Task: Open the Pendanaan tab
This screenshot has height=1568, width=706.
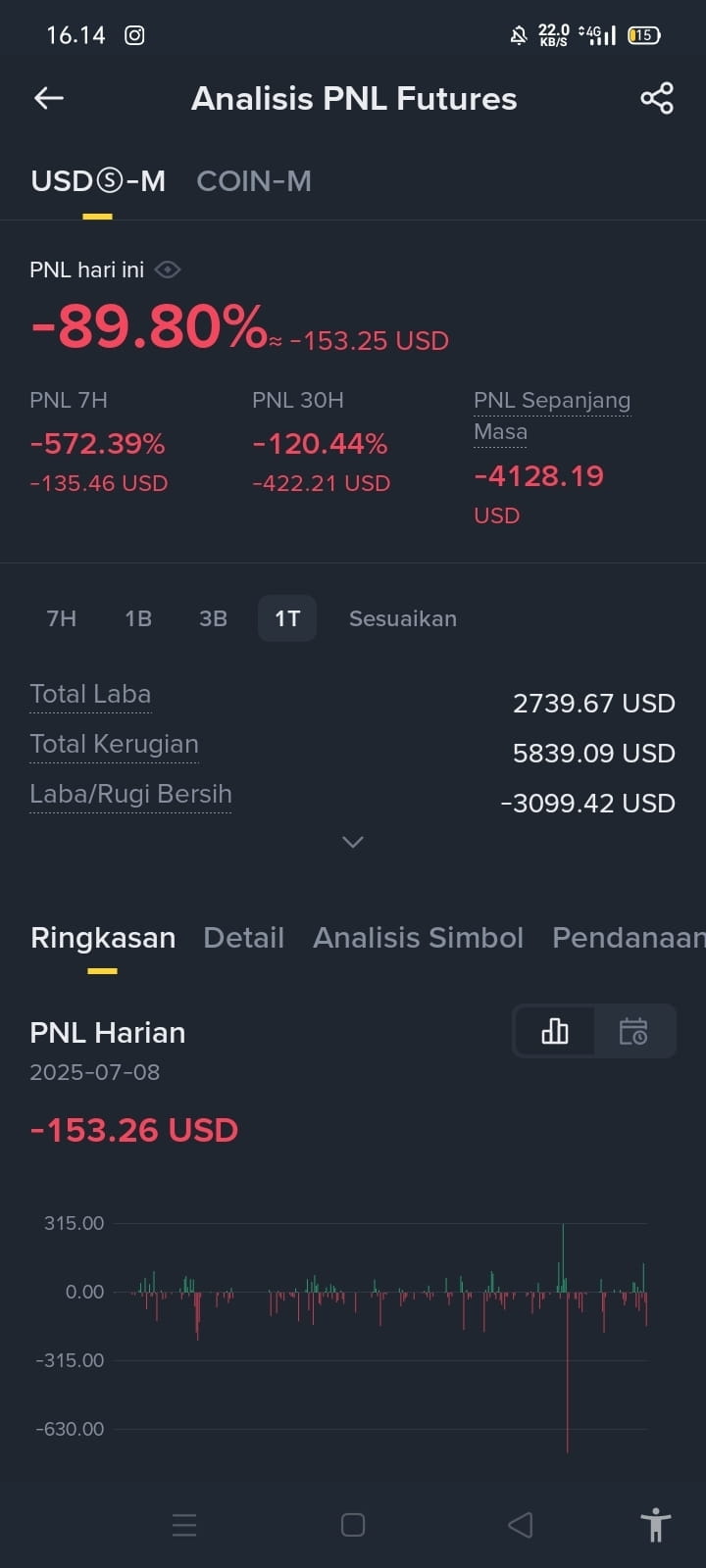Action: tap(629, 938)
